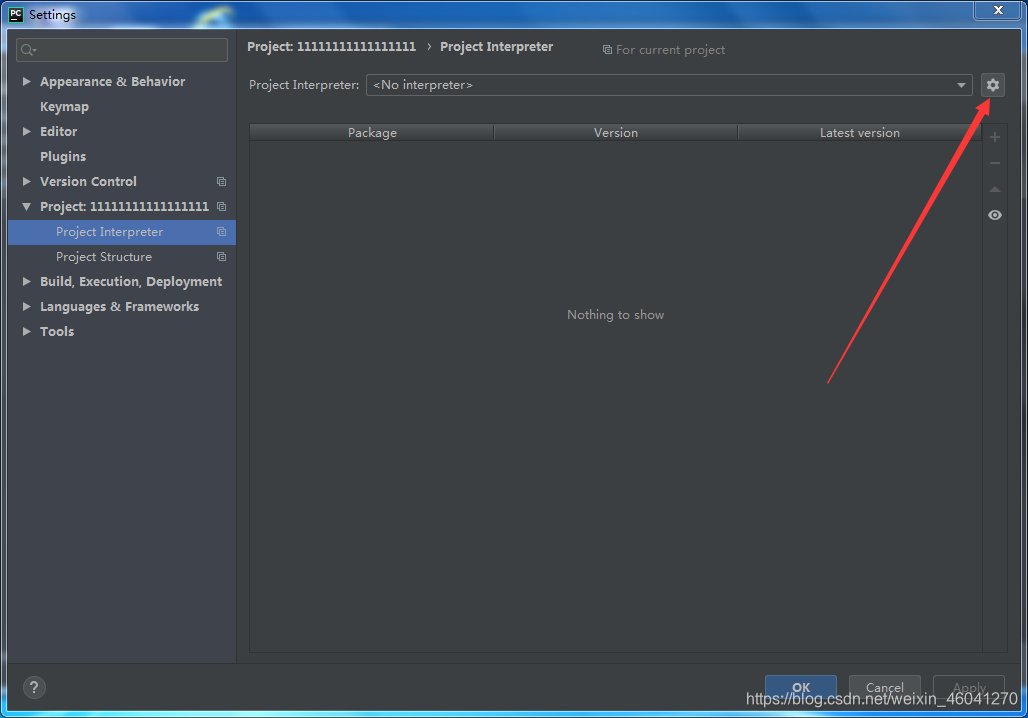
Task: Click the PyCharm logo in title bar
Action: click(16, 14)
